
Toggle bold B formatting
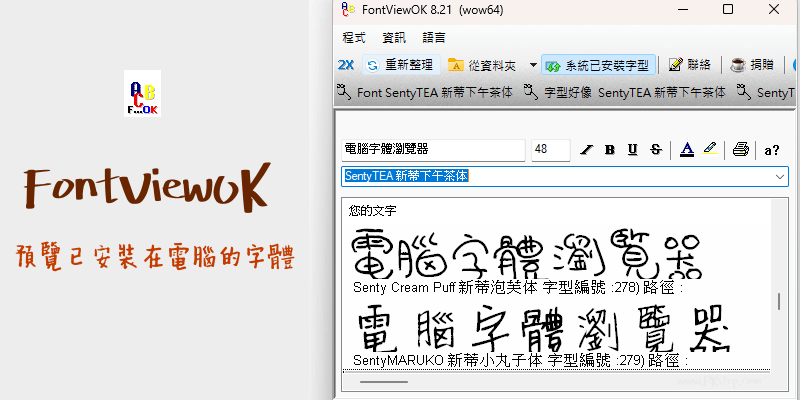pyautogui.click(x=610, y=150)
